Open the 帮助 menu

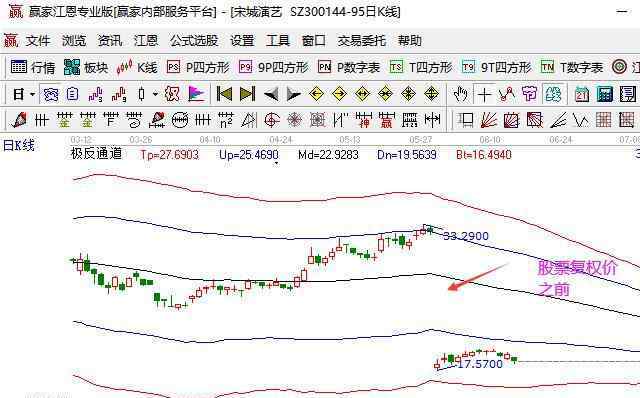pos(410,40)
